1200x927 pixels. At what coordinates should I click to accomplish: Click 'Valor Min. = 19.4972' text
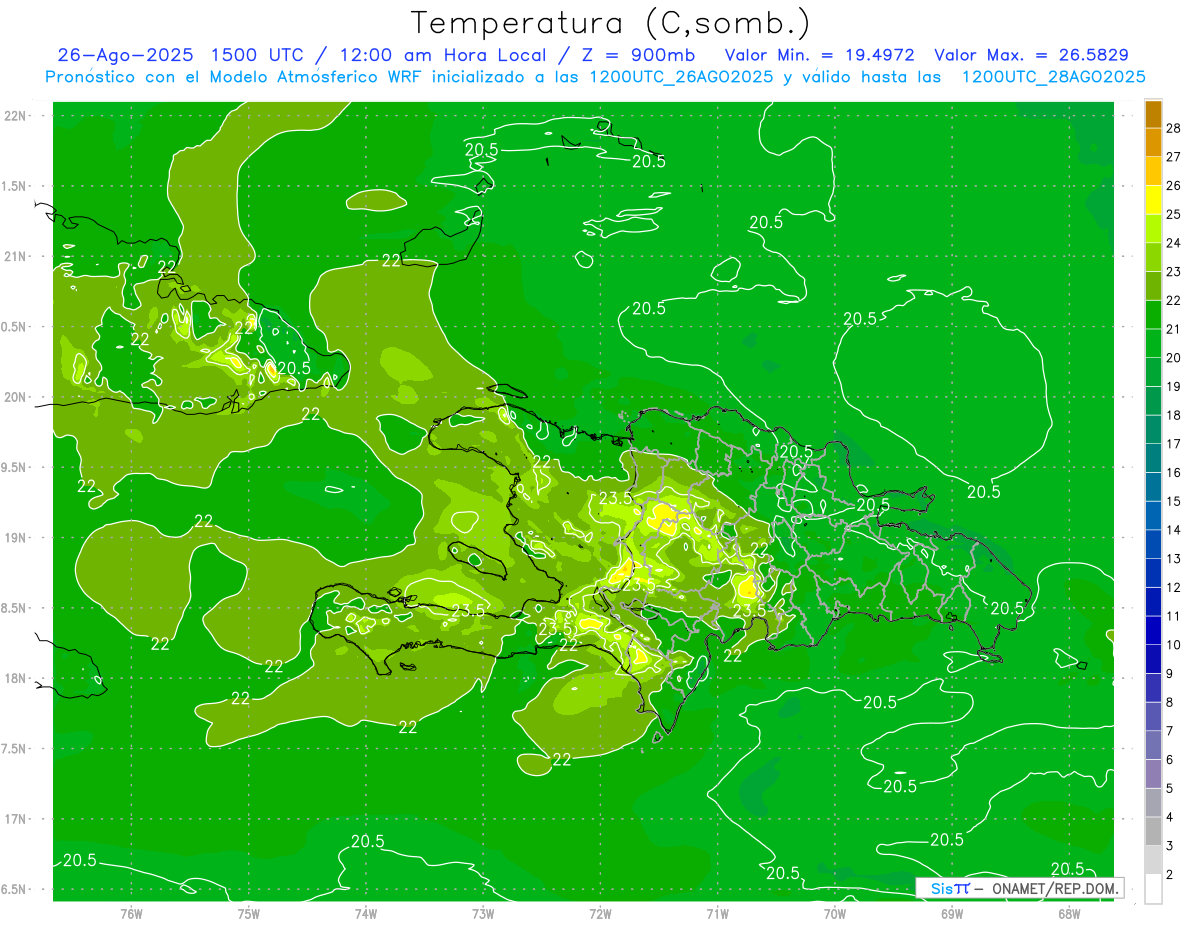pyautogui.click(x=819, y=56)
